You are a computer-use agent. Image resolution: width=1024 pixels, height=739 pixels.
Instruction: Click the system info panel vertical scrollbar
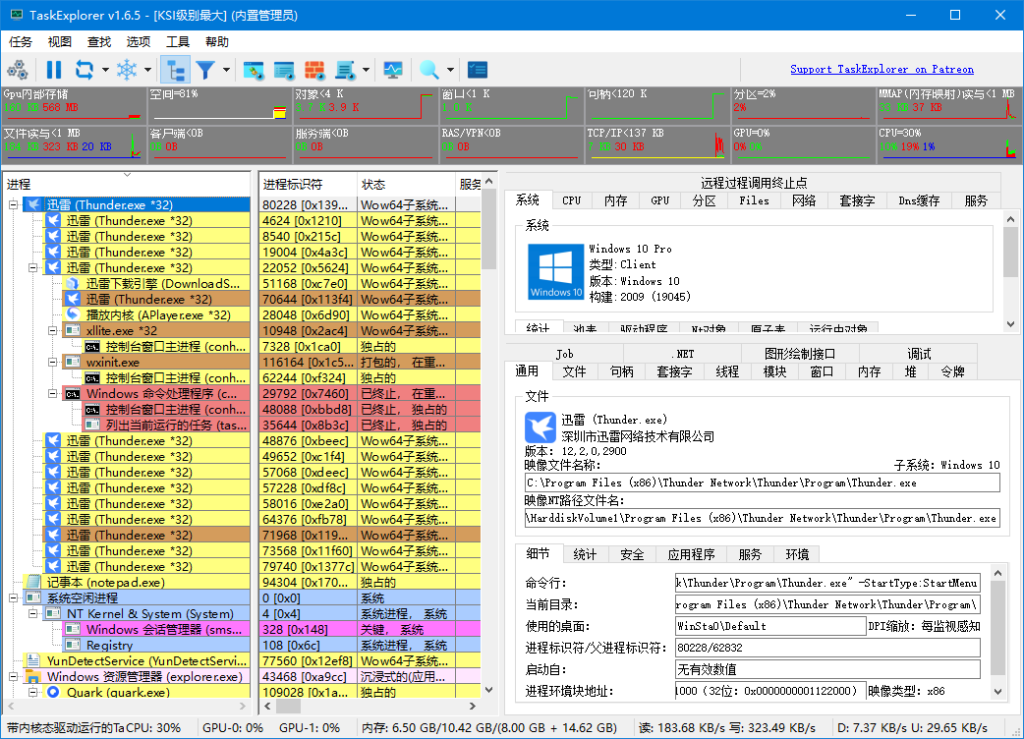(x=1010, y=271)
